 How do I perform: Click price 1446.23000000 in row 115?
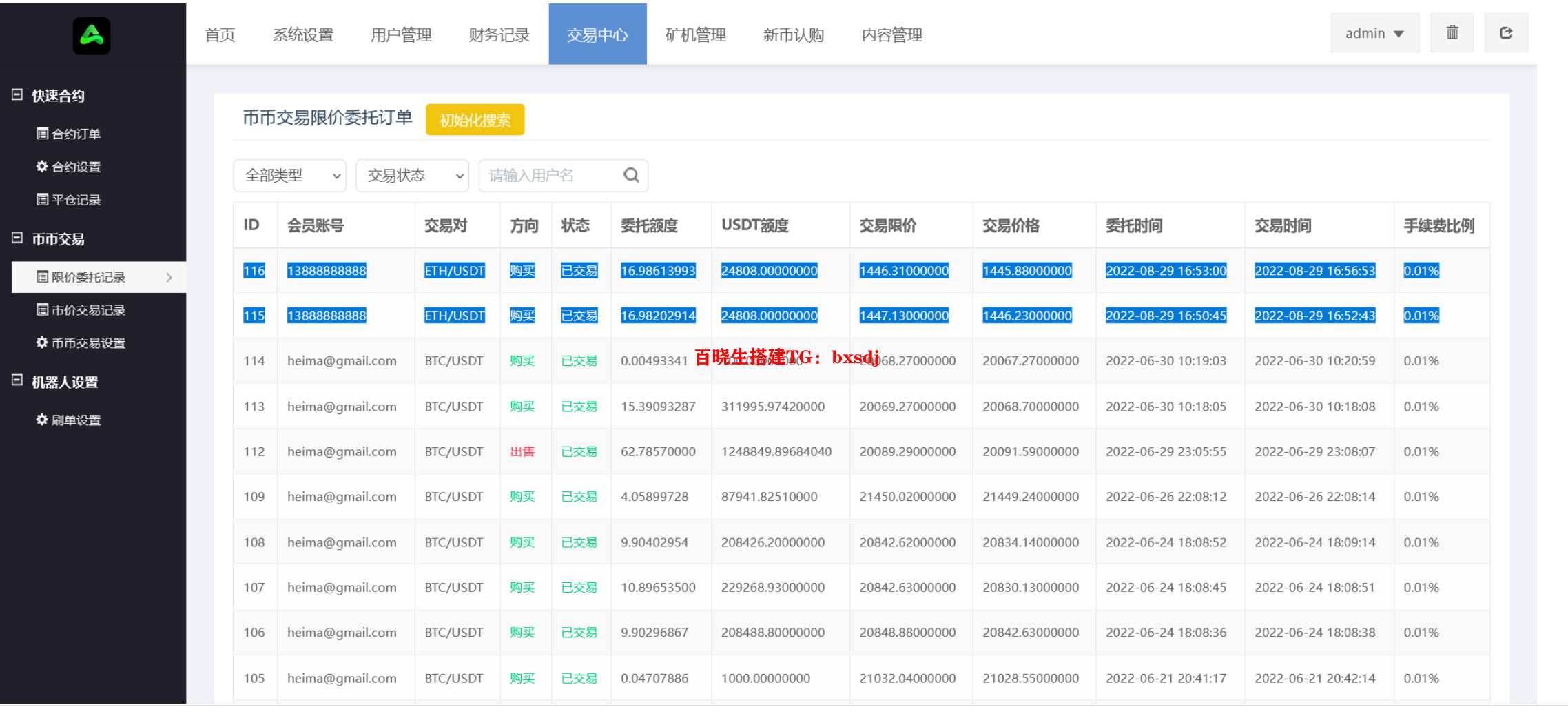pyautogui.click(x=1027, y=316)
